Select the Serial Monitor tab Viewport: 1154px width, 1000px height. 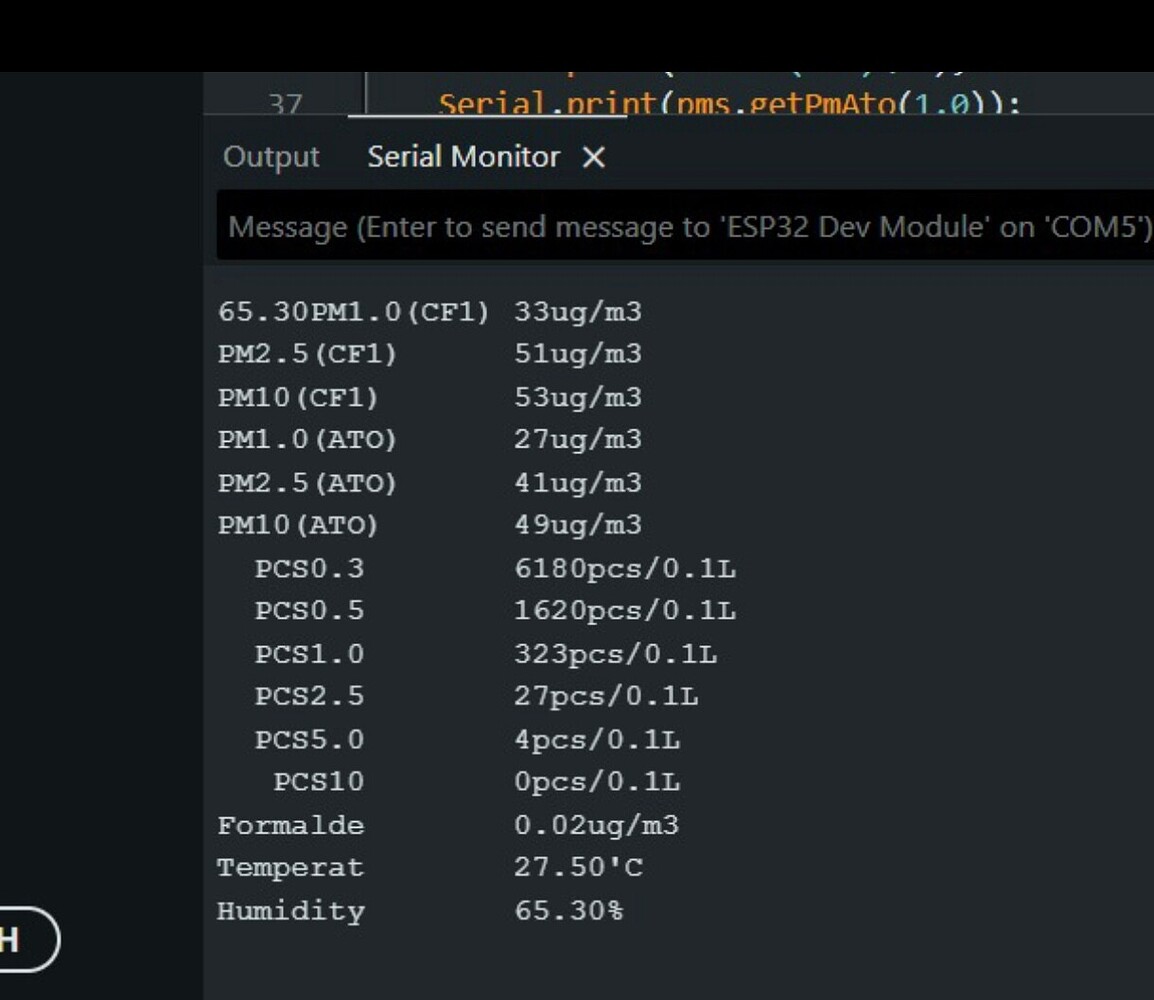pos(462,156)
